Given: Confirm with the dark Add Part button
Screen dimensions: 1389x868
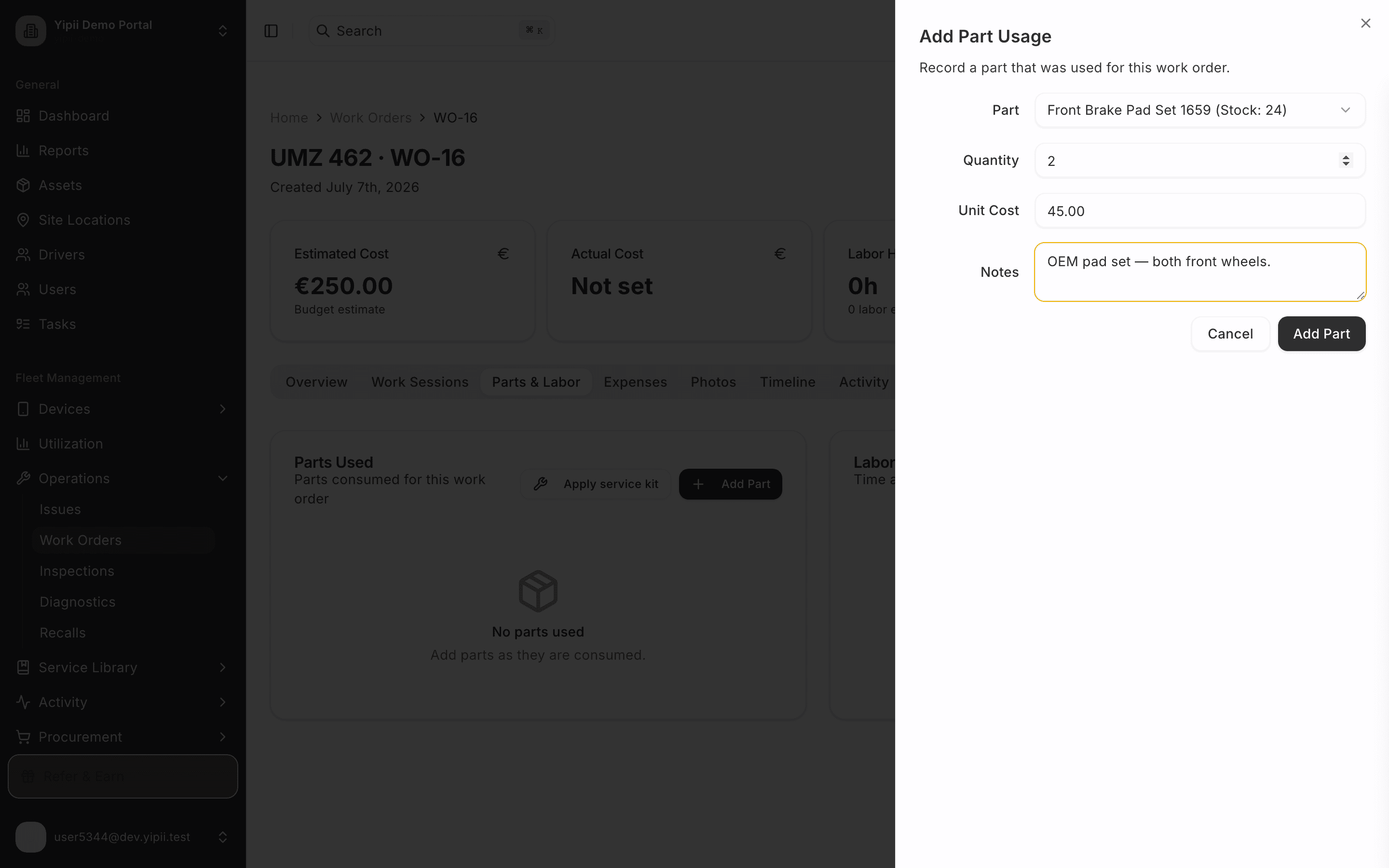Looking at the screenshot, I should click(1321, 334).
